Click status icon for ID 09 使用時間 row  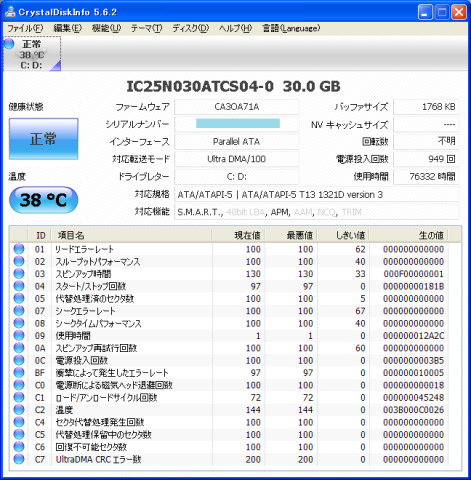[19, 335]
